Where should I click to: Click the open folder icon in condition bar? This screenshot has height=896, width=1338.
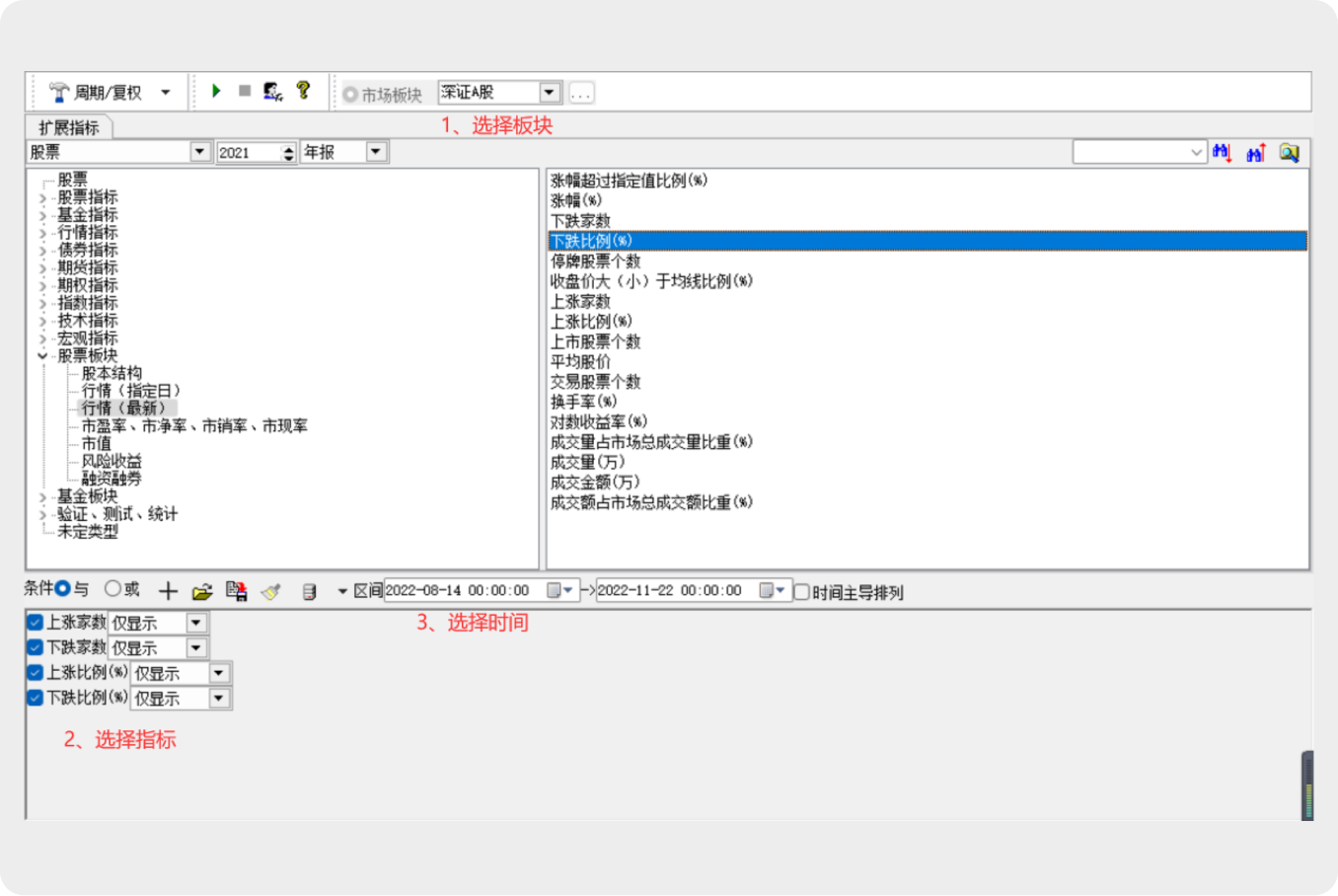202,591
